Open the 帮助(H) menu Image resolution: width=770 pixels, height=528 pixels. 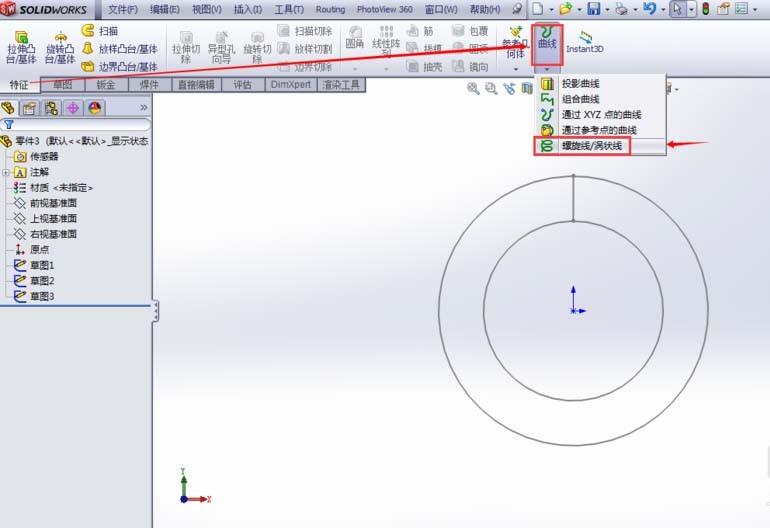tap(485, 9)
